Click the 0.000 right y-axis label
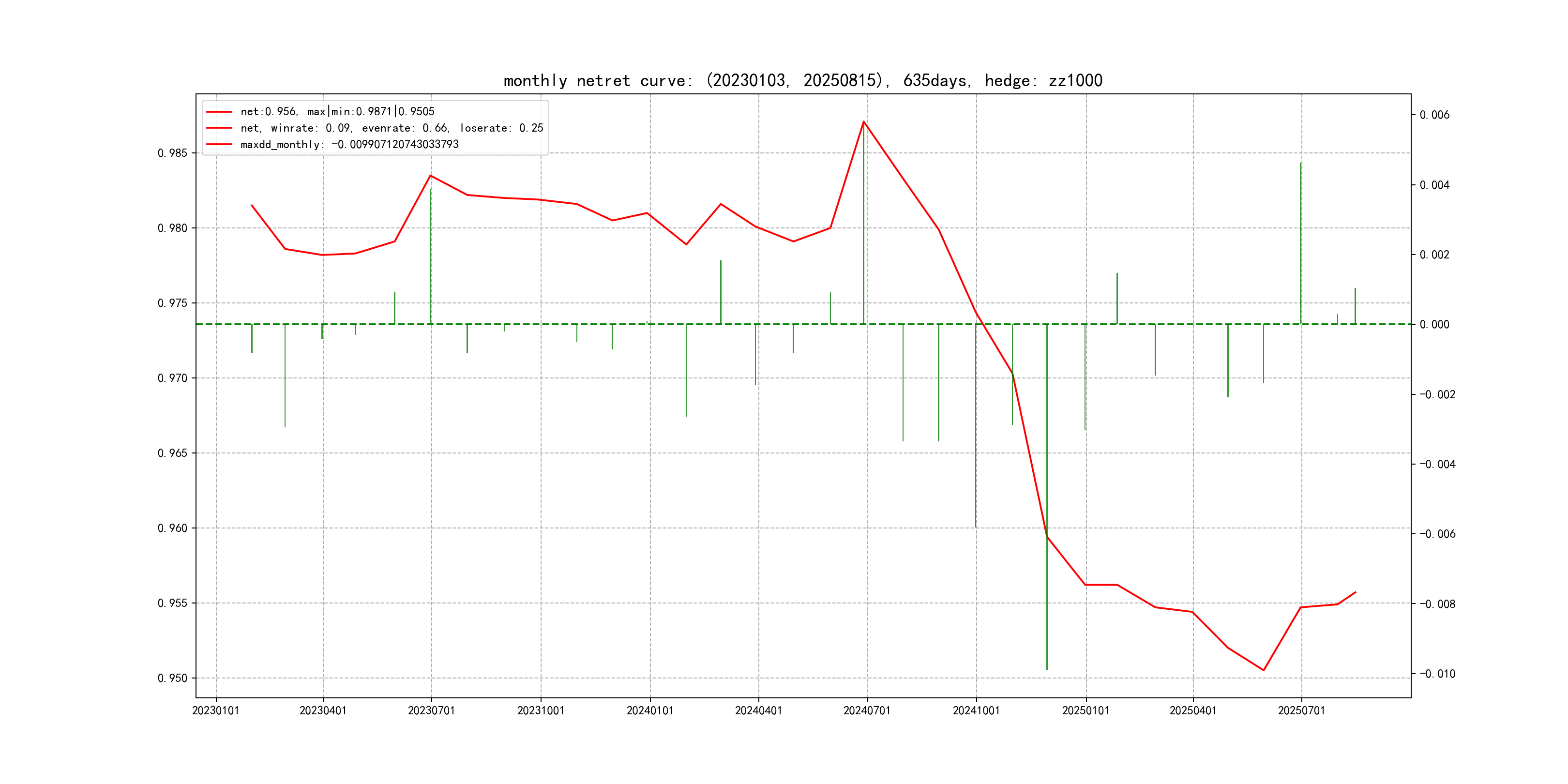This screenshot has height=784, width=1568. pyautogui.click(x=1435, y=324)
